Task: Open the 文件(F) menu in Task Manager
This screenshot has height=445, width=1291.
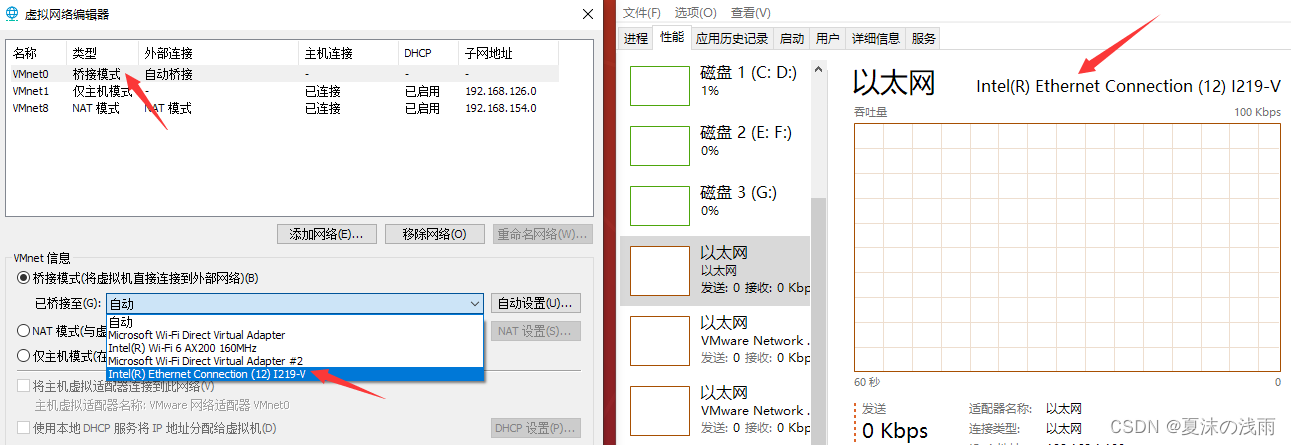Action: click(x=642, y=12)
